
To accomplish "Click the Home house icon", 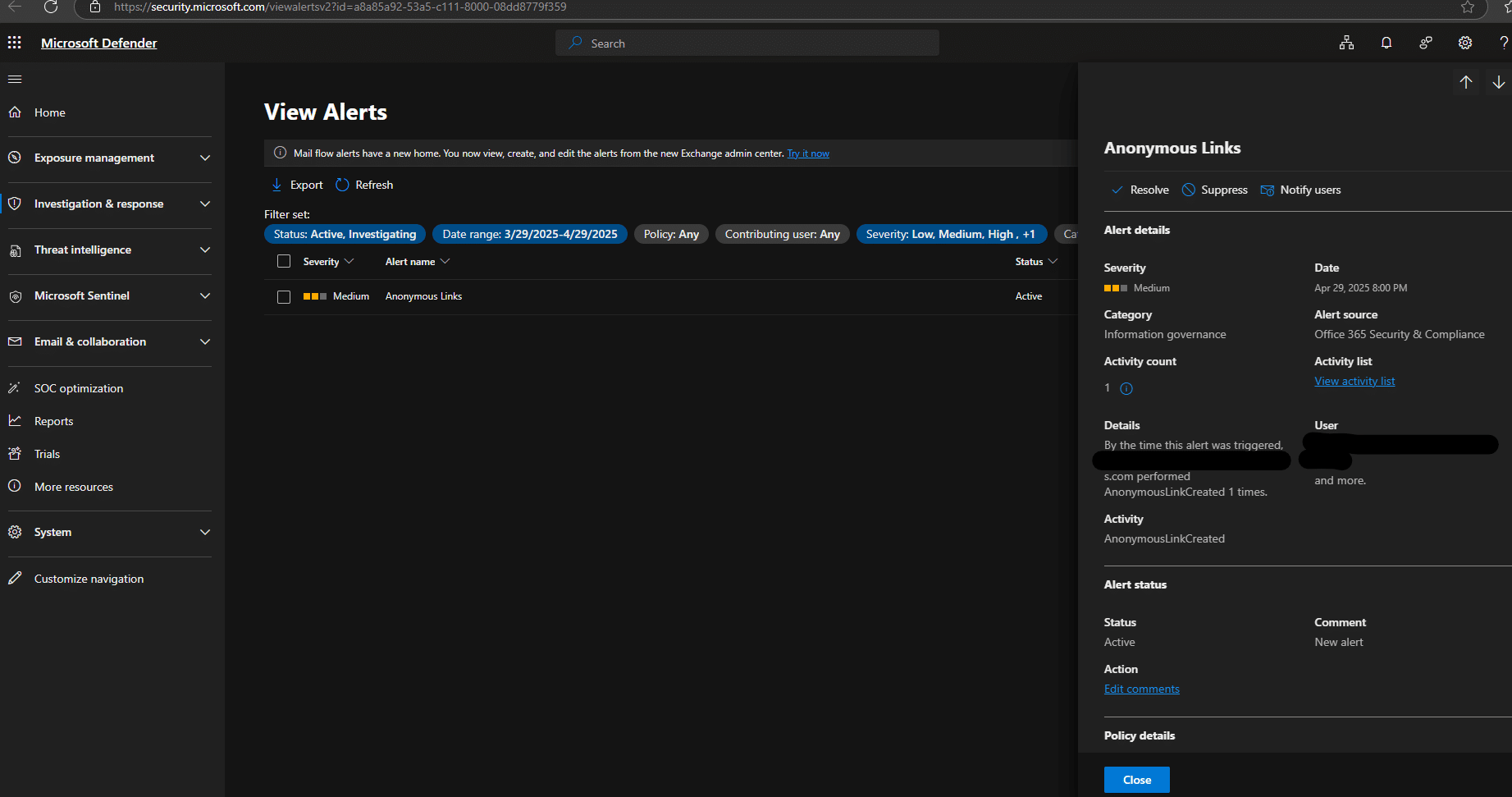I will pos(15,112).
